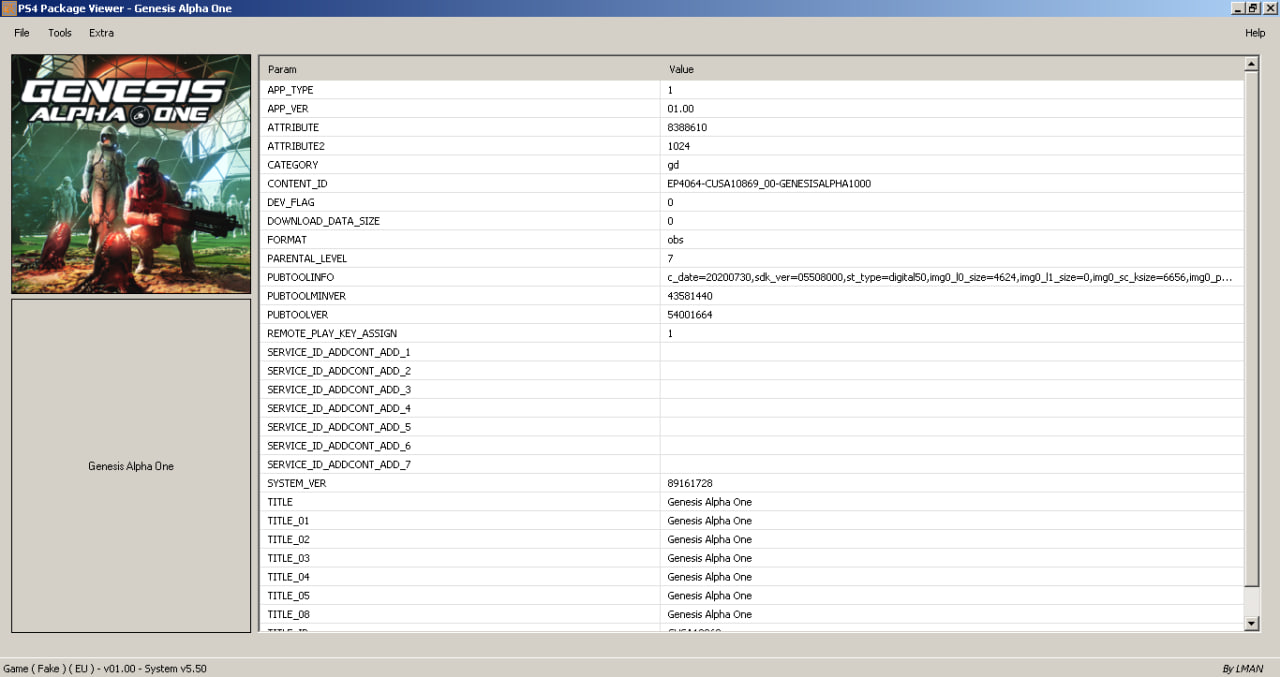Image resolution: width=1280 pixels, height=677 pixels.
Task: Click the 7 value for PARENTAL_LEVEL
Action: (670, 259)
